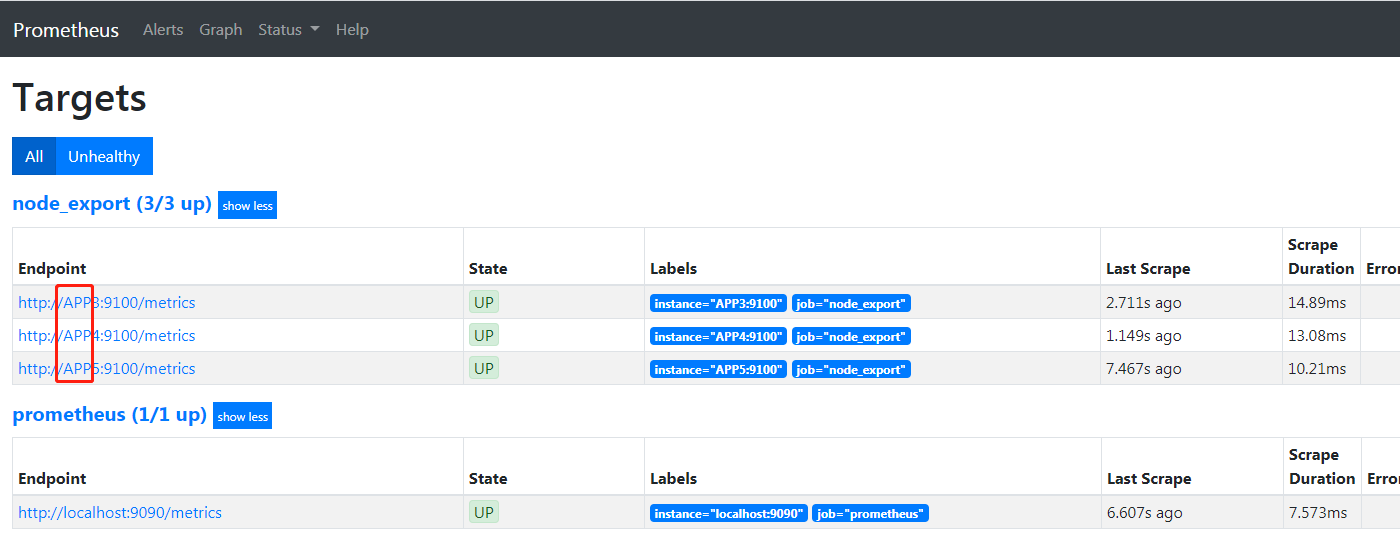This screenshot has height=542, width=1400.
Task: Open the APP3:9100/metrics endpoint link
Action: coord(107,302)
